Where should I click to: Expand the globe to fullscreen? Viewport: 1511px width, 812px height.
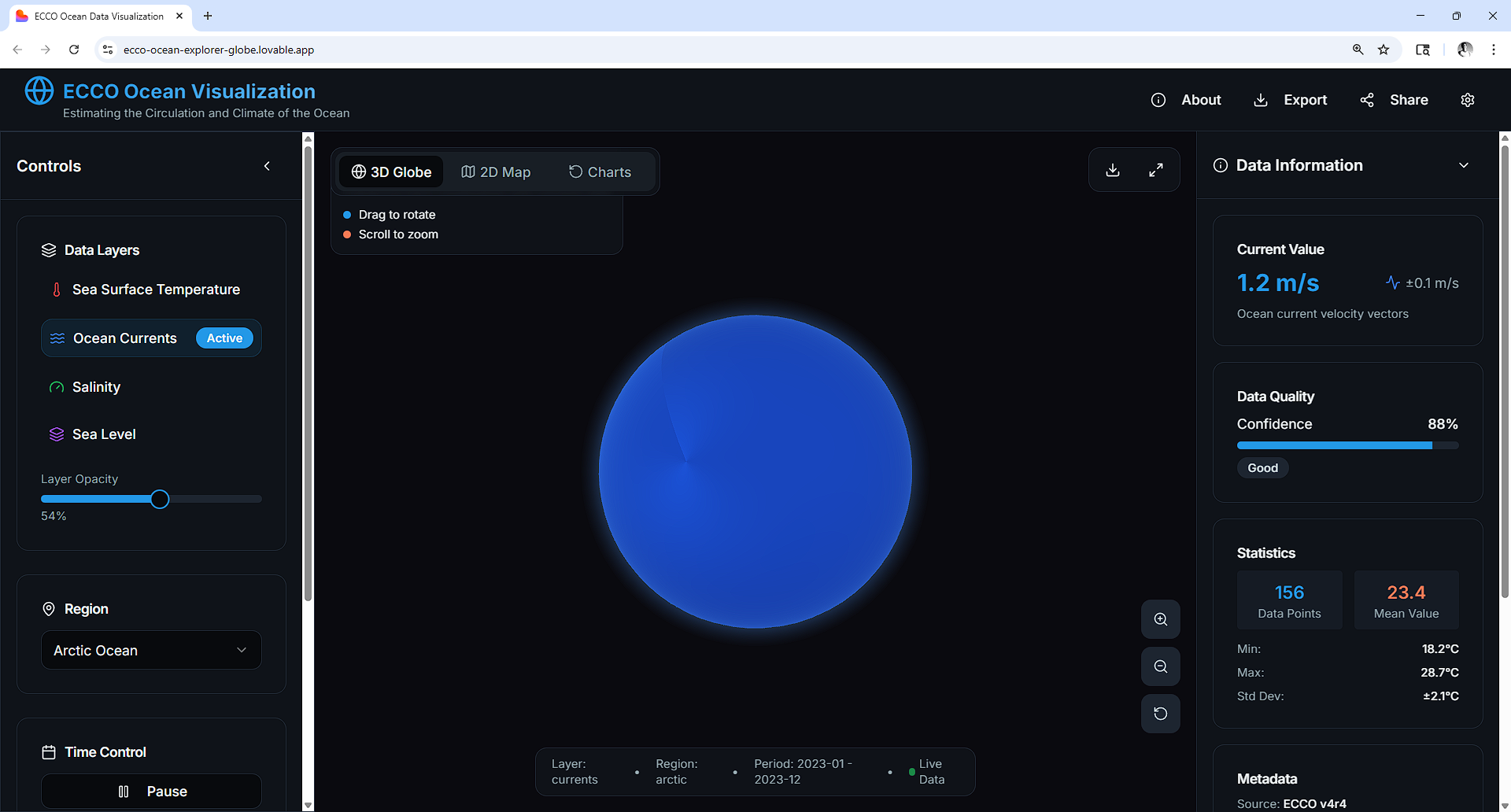pos(1156,170)
